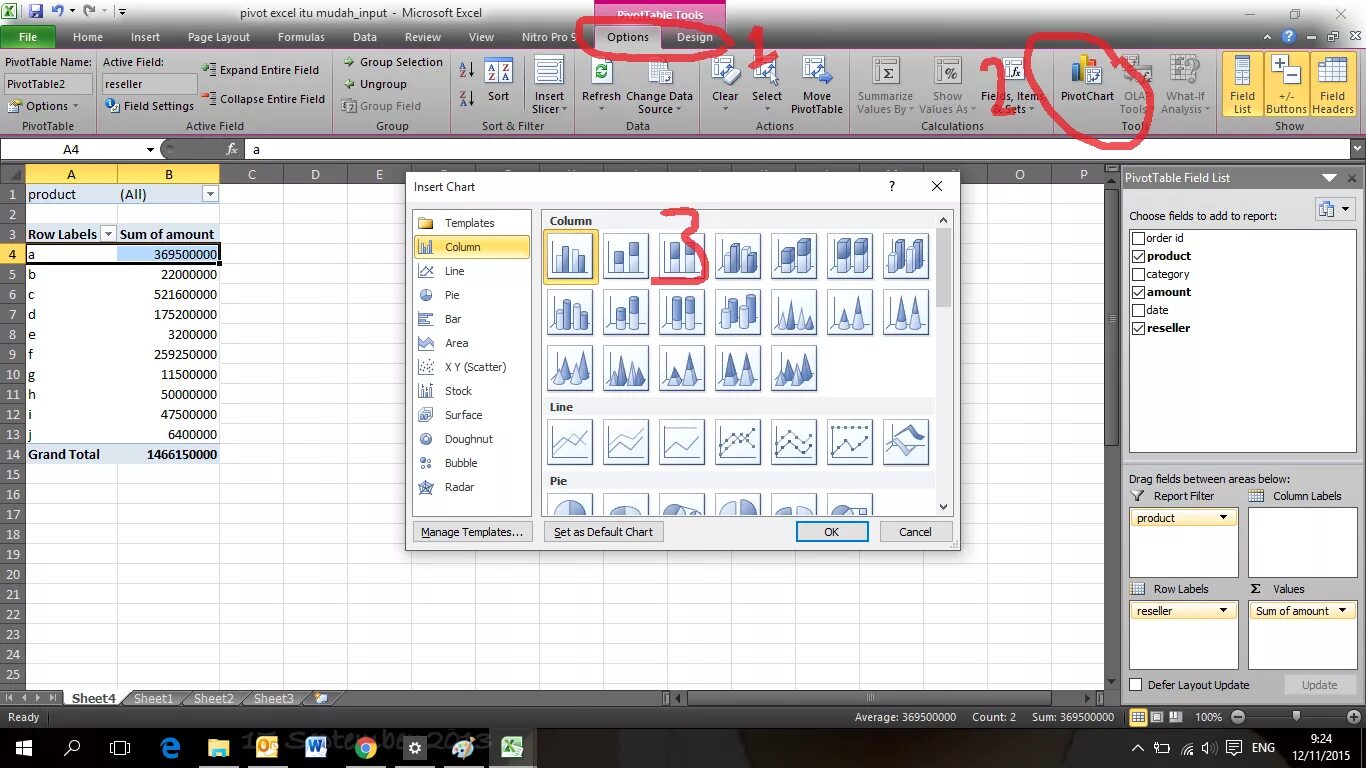
Task: Click the PivotChart tool
Action: coord(1087,80)
